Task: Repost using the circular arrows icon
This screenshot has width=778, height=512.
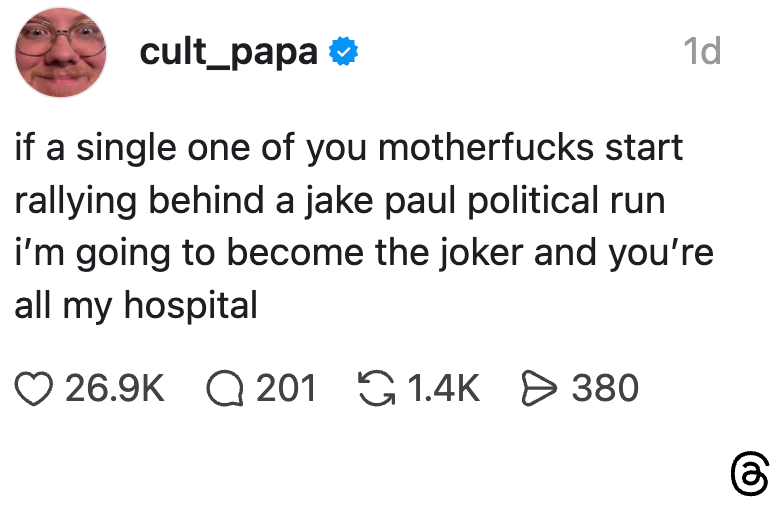Action: (x=375, y=389)
